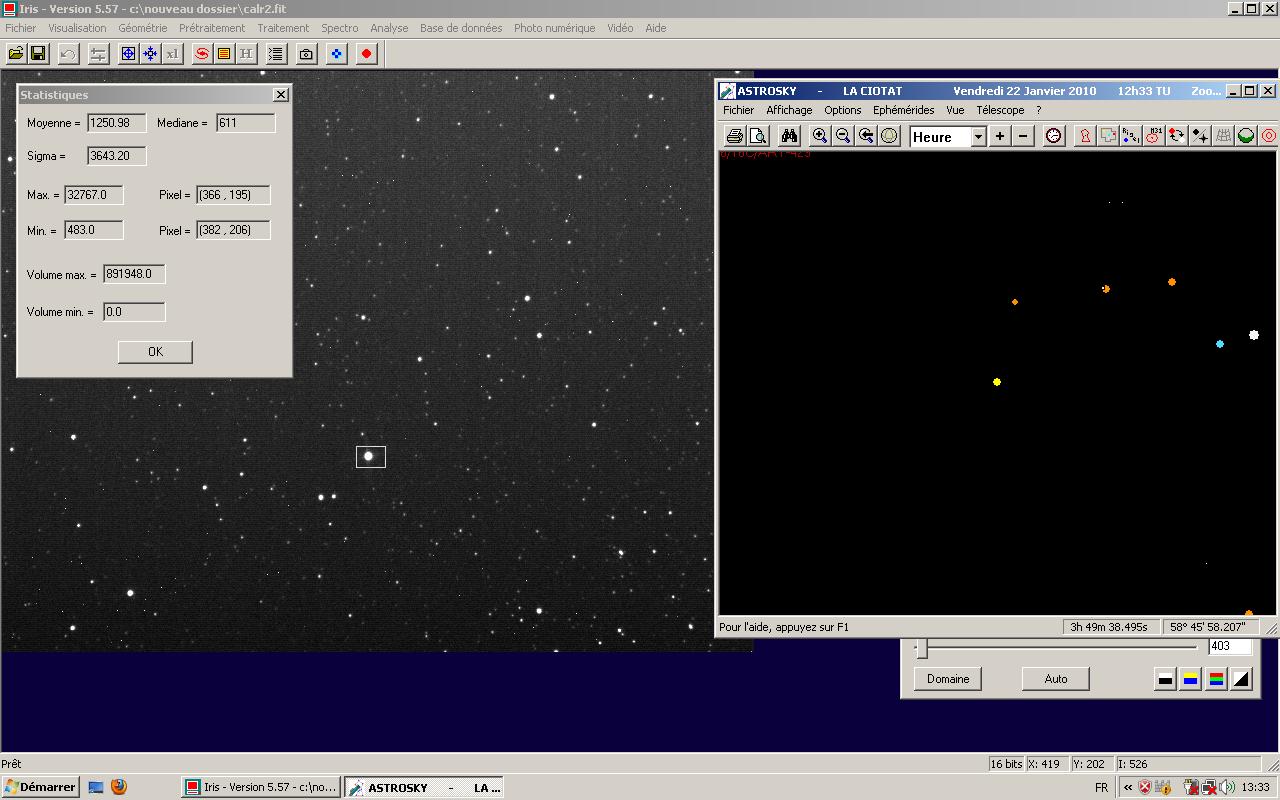The image size is (1280, 800).
Task: Click the printer icon in Astrosky toolbar
Action: (735, 136)
